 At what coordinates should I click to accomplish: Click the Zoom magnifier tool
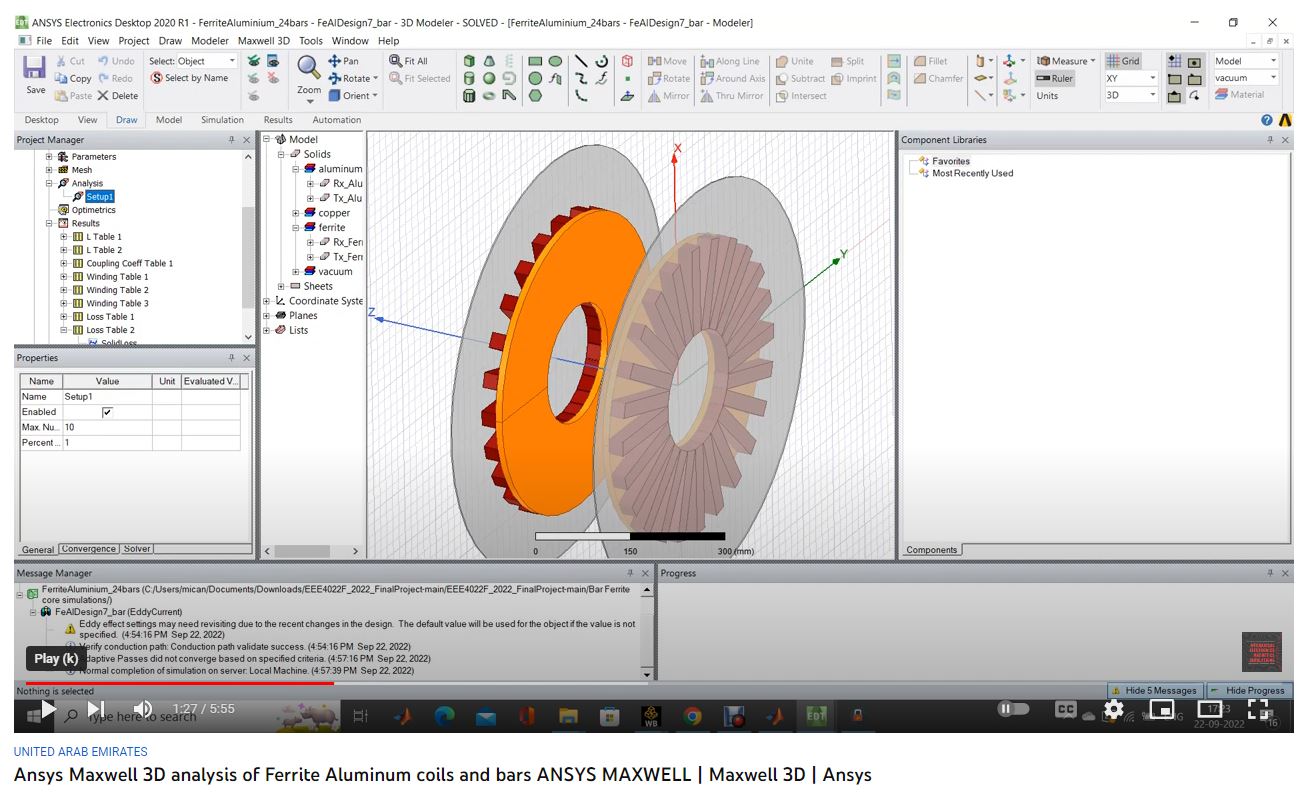point(309,68)
